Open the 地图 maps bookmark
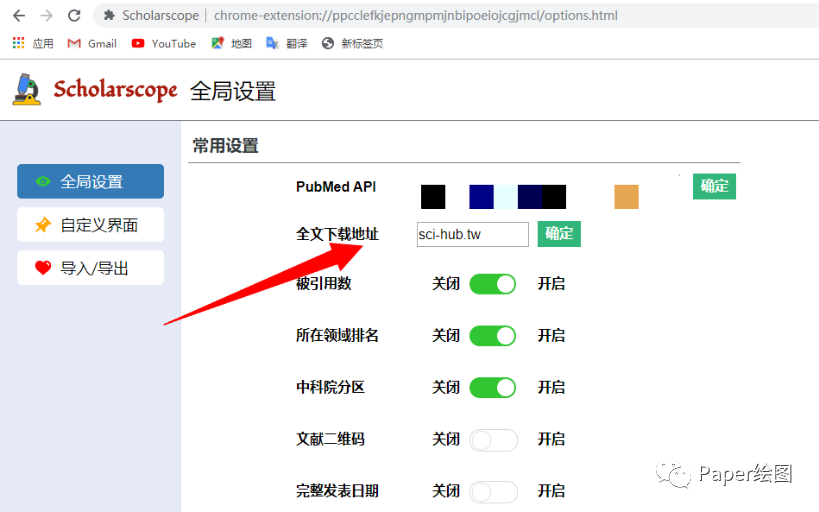Screen dimensions: 819x512 click(x=231, y=43)
